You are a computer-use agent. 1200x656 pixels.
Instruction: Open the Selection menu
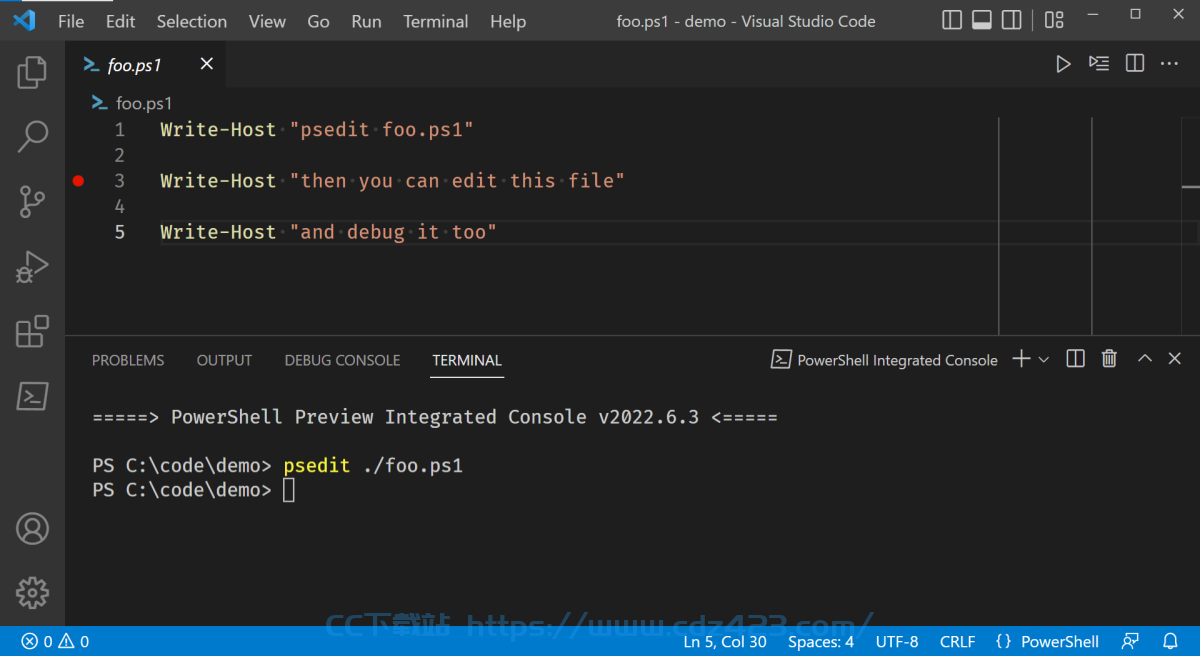[x=192, y=21]
